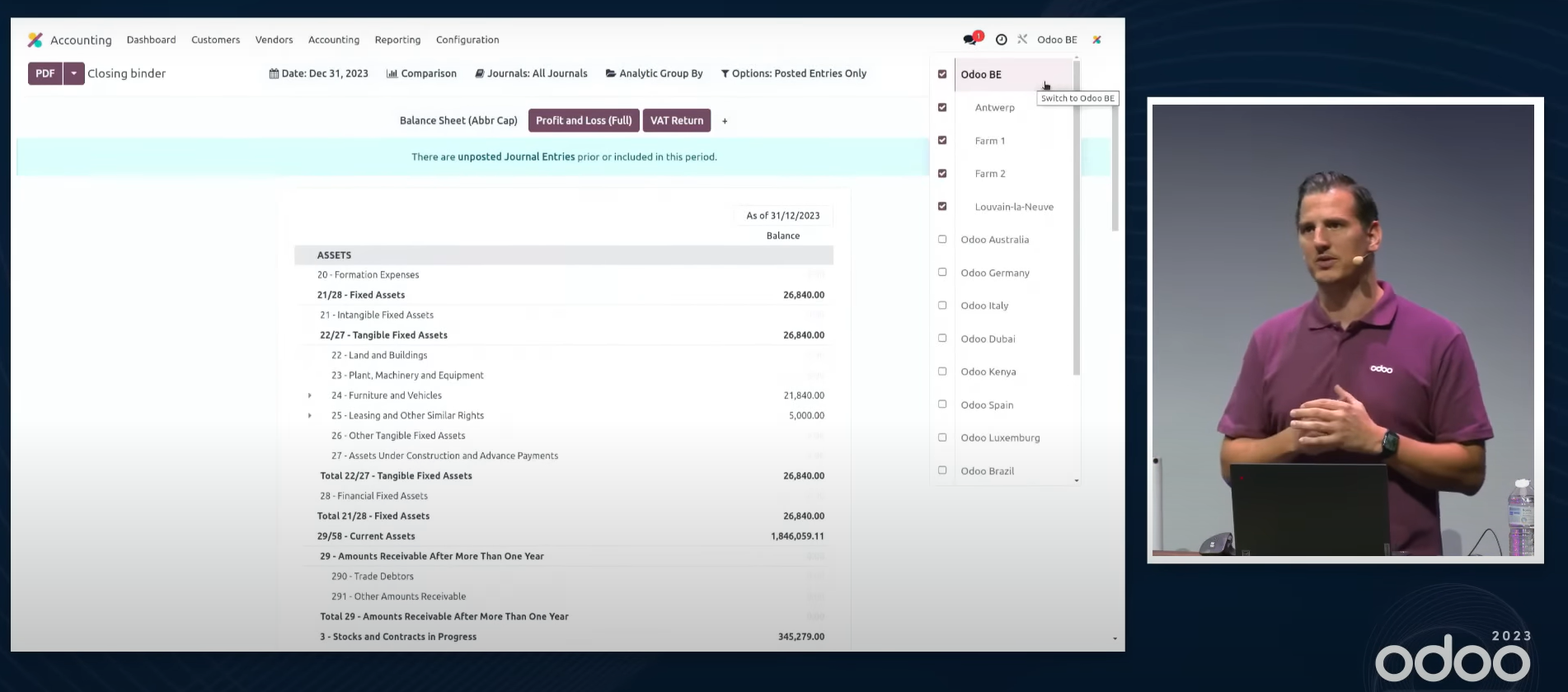Click the plus icon after VAT Return

pyautogui.click(x=725, y=121)
